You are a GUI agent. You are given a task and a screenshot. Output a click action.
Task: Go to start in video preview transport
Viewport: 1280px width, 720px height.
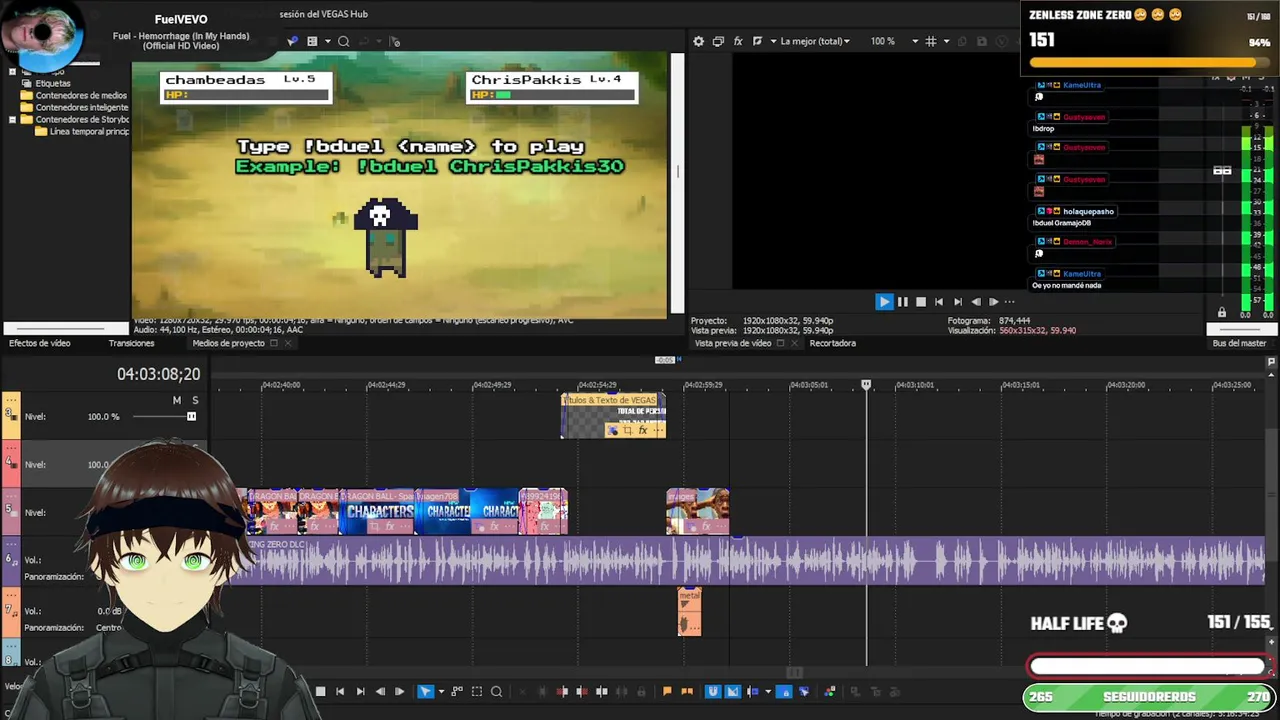pos(938,301)
